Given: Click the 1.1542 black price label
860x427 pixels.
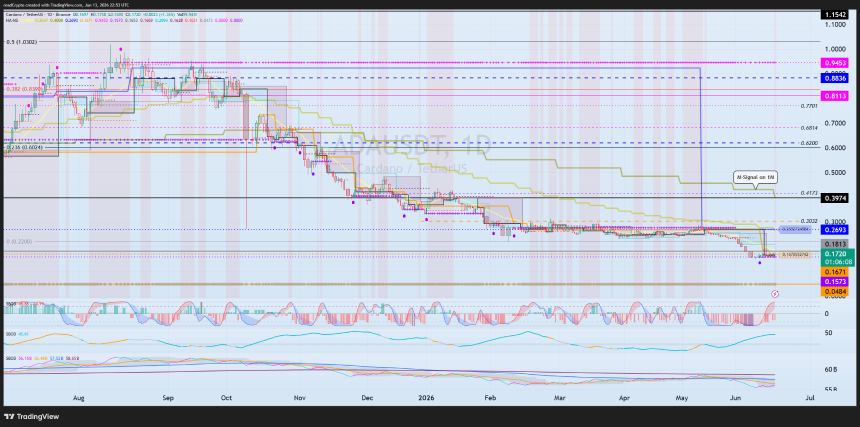Looking at the screenshot, I should pyautogui.click(x=835, y=16).
